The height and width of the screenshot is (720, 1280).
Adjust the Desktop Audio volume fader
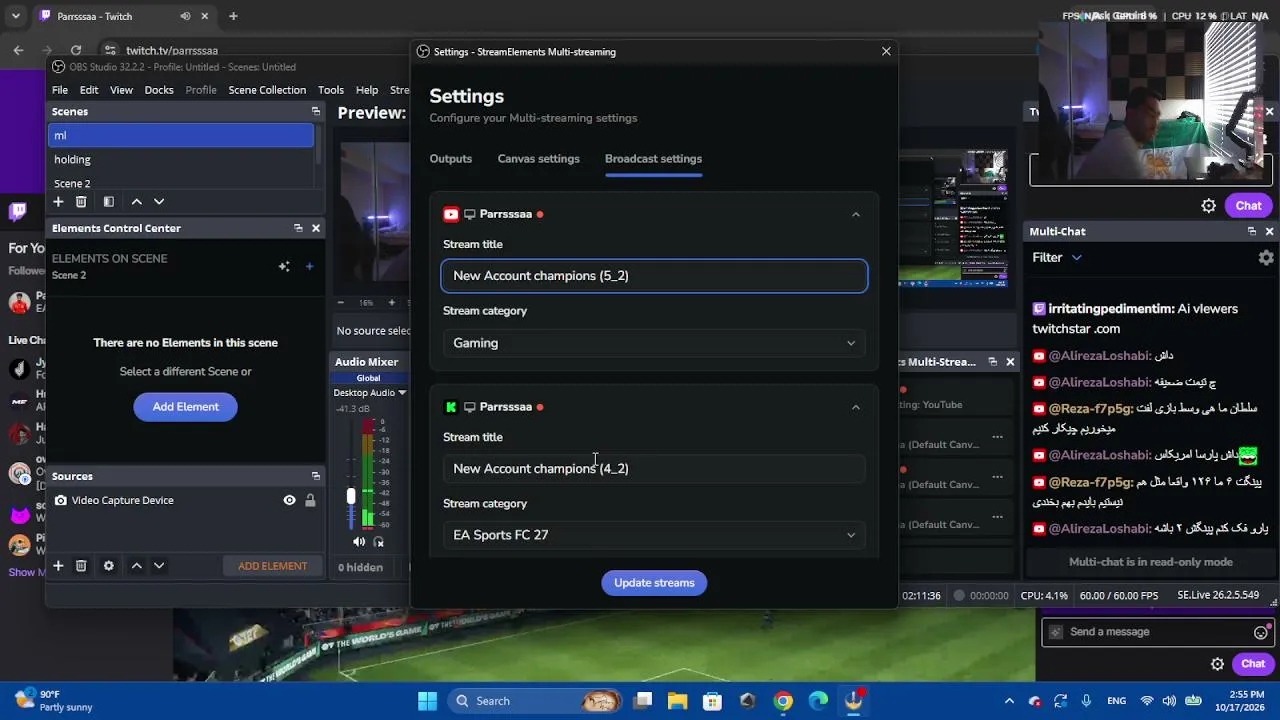click(x=351, y=496)
